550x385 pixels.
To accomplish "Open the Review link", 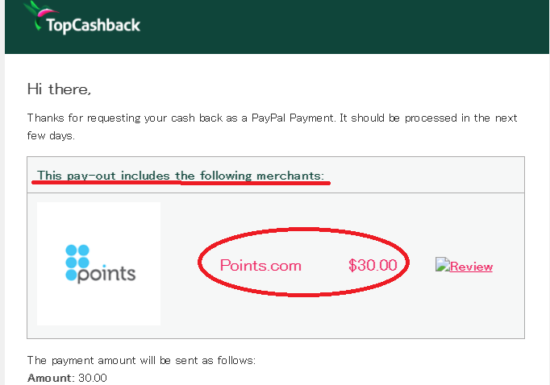I will coord(471,267).
